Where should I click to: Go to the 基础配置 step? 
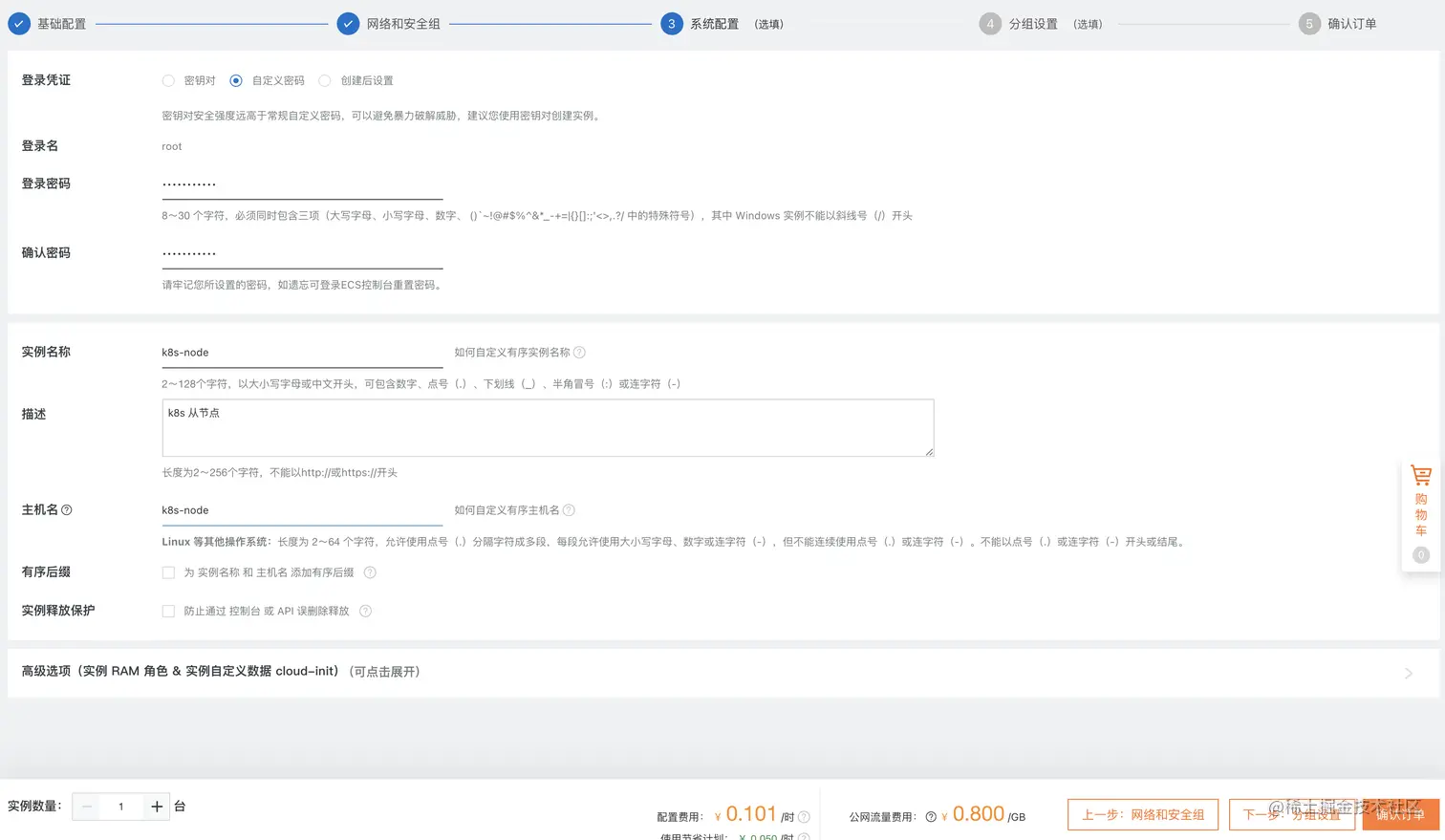point(48,24)
